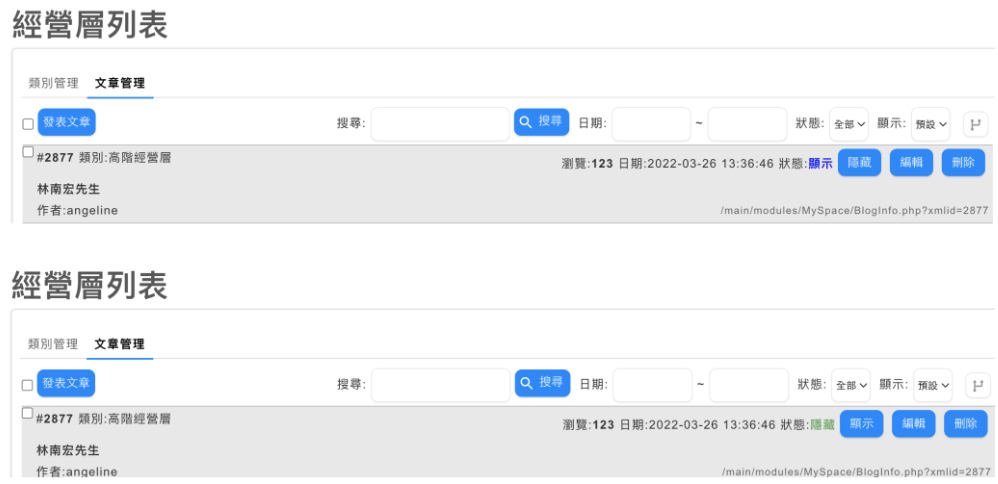Click the blue 顯示 button to show the article
Image resolution: width=998 pixels, height=484 pixels.
pyautogui.click(x=861, y=424)
